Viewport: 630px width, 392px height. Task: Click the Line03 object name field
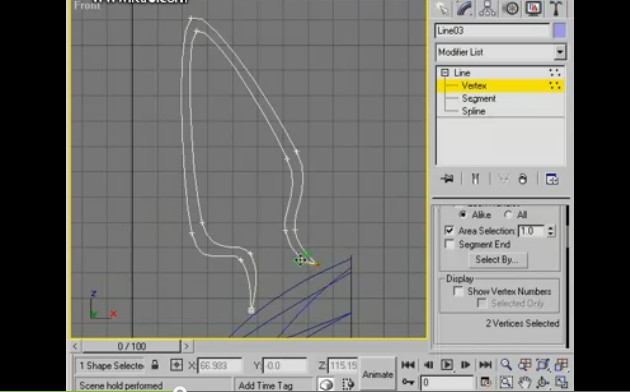(492, 31)
